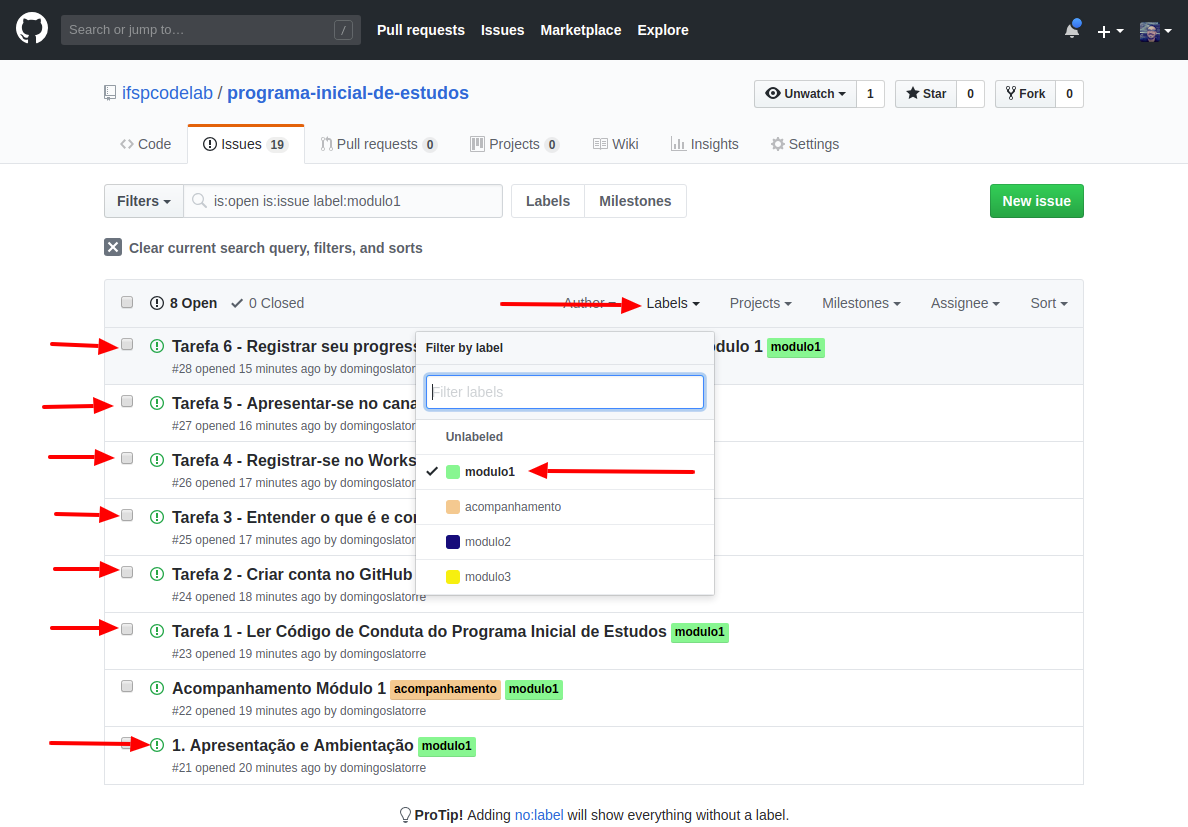Open Explore in top navigation

point(663,30)
